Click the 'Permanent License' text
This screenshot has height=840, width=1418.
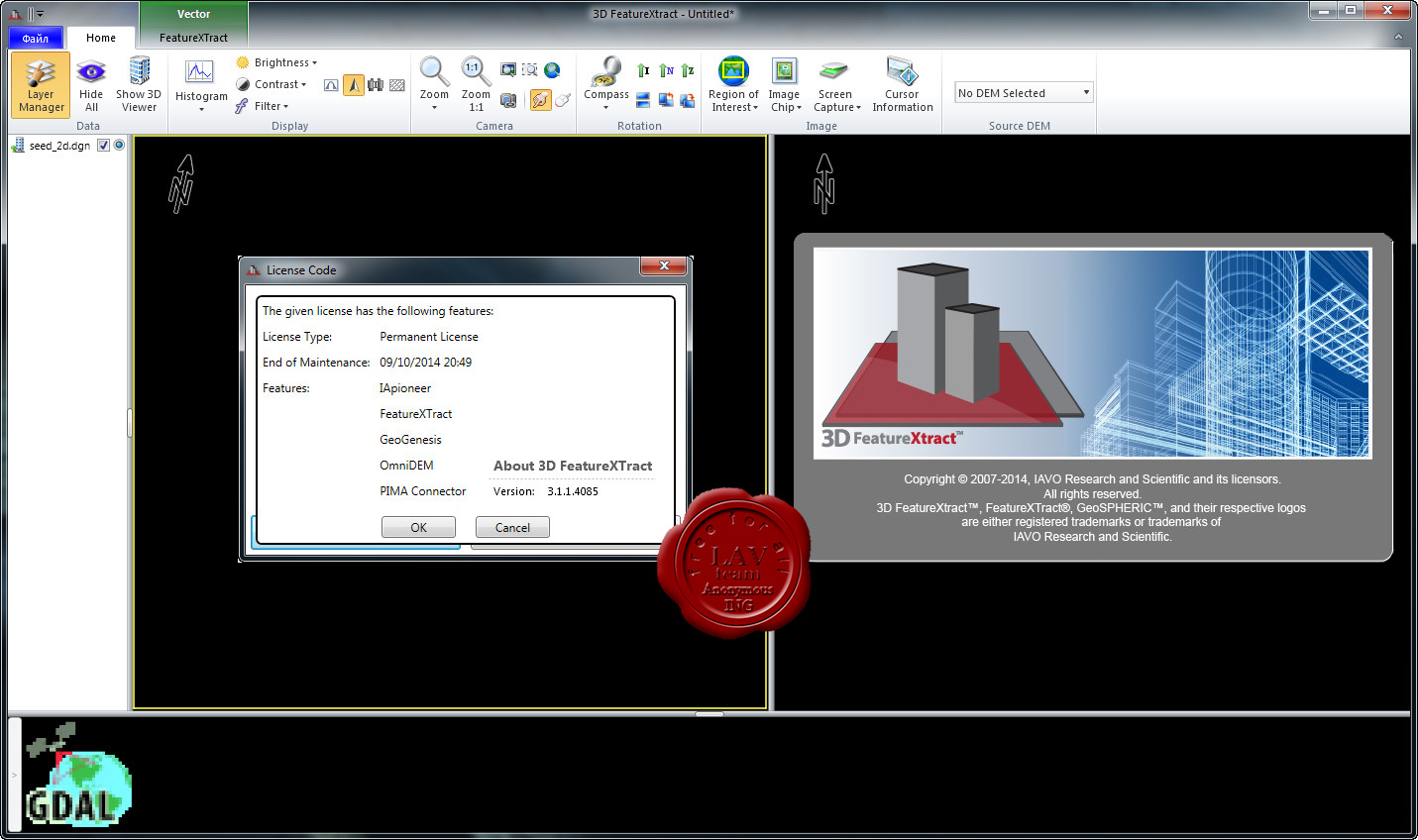[x=429, y=337]
